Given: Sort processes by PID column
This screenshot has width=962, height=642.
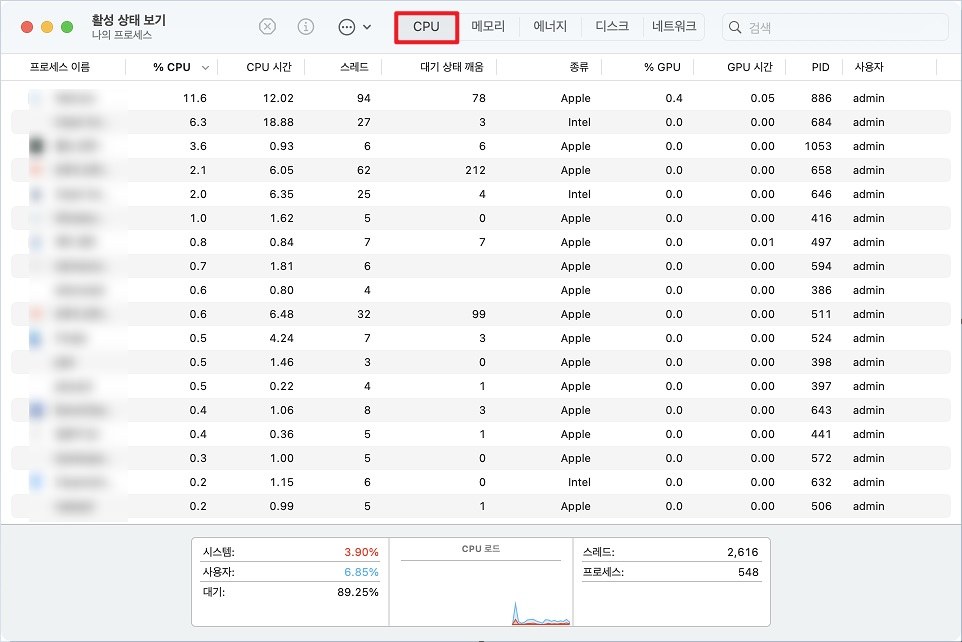Looking at the screenshot, I should click(x=820, y=67).
